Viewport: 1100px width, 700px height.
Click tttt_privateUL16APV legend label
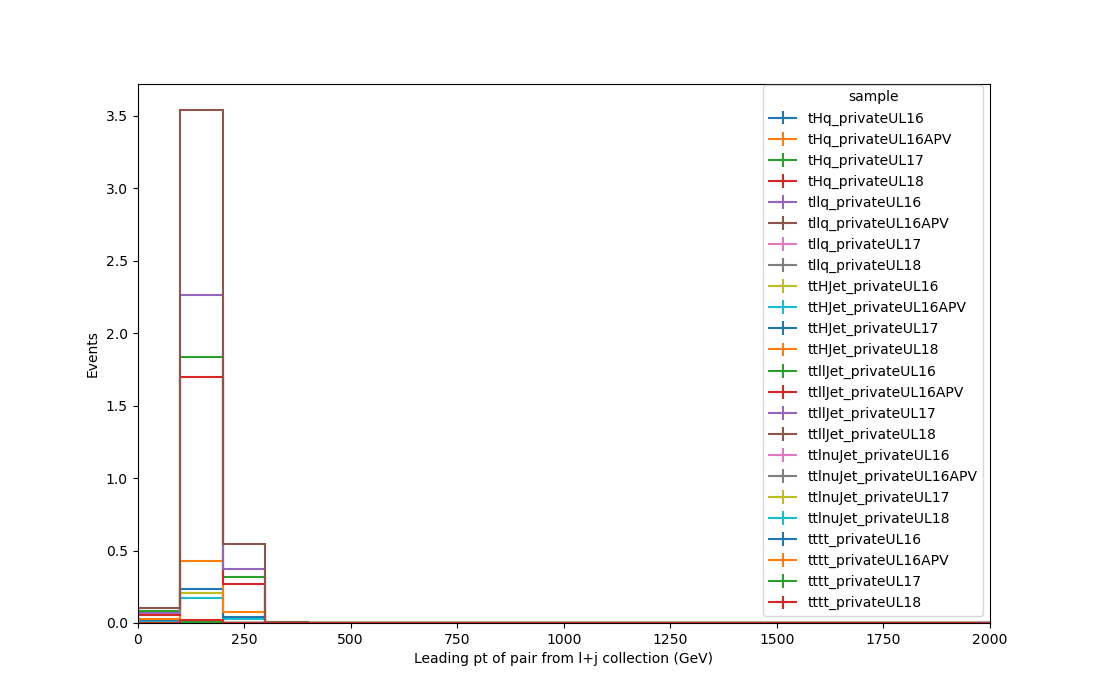click(878, 561)
